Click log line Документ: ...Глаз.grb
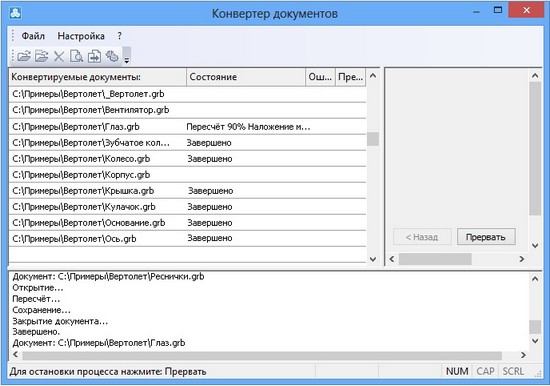Image resolution: width=550 pixels, height=386 pixels. click(99, 343)
